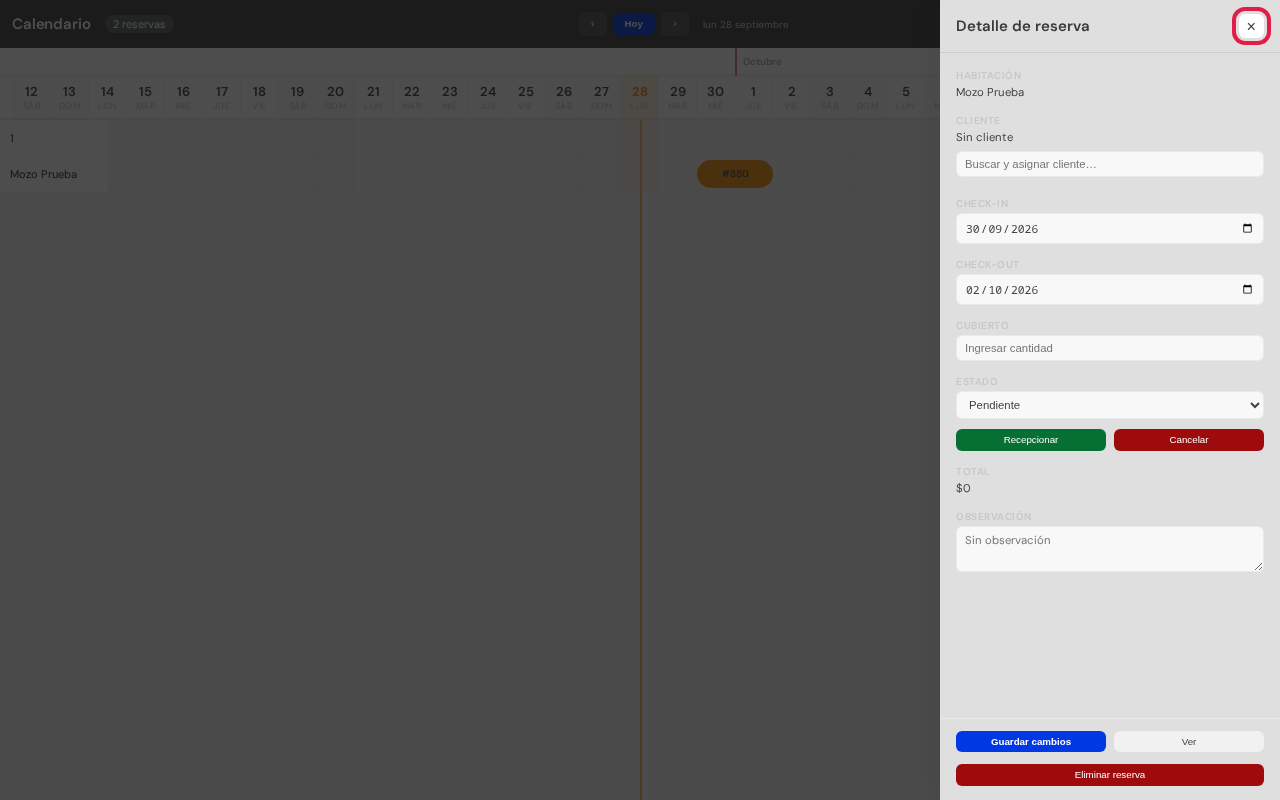1280x800 pixels.
Task: Click the lun 28 septiembre date label
Action: (x=745, y=24)
